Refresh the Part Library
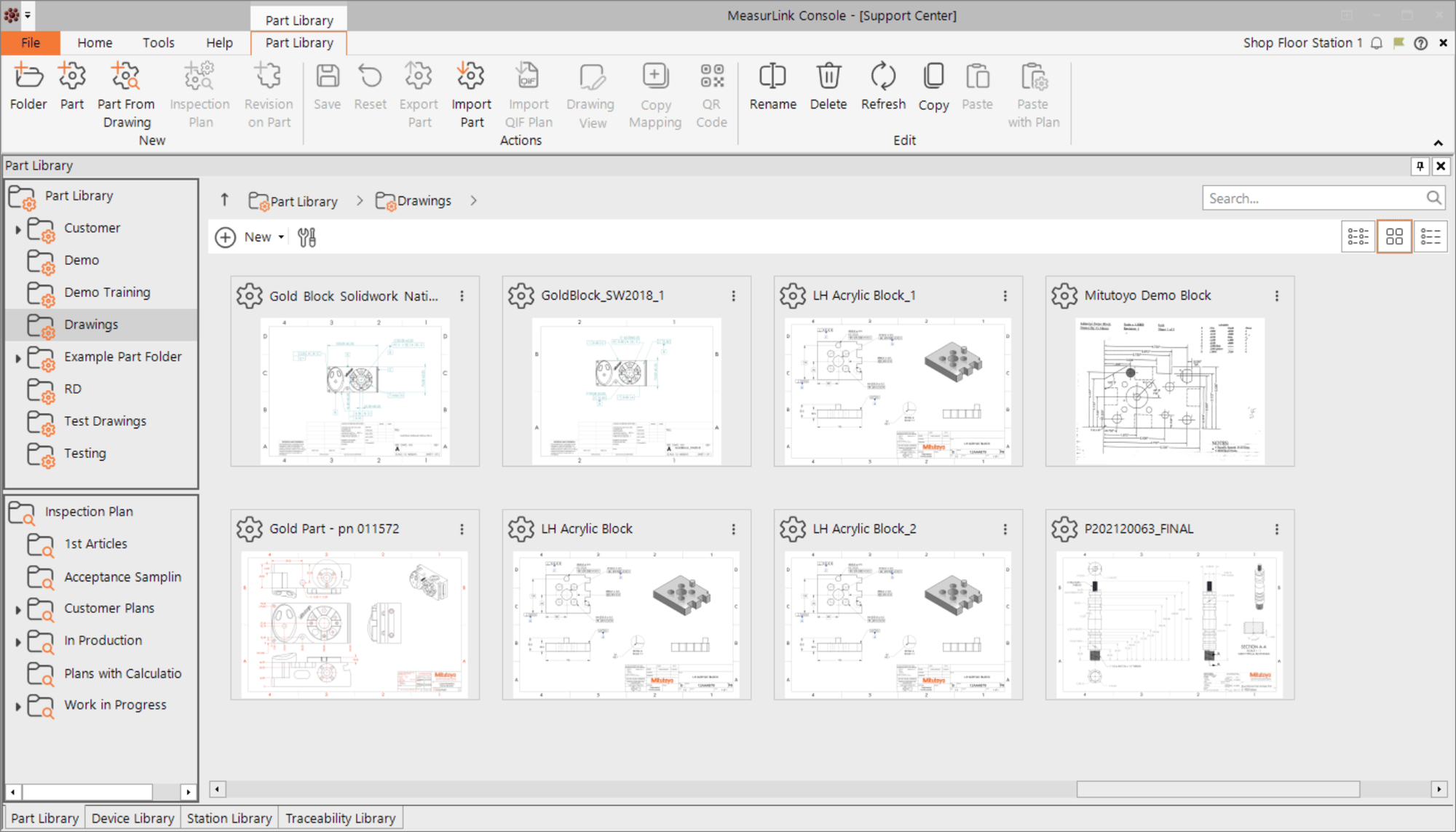The height and width of the screenshot is (832, 1456). click(x=883, y=87)
